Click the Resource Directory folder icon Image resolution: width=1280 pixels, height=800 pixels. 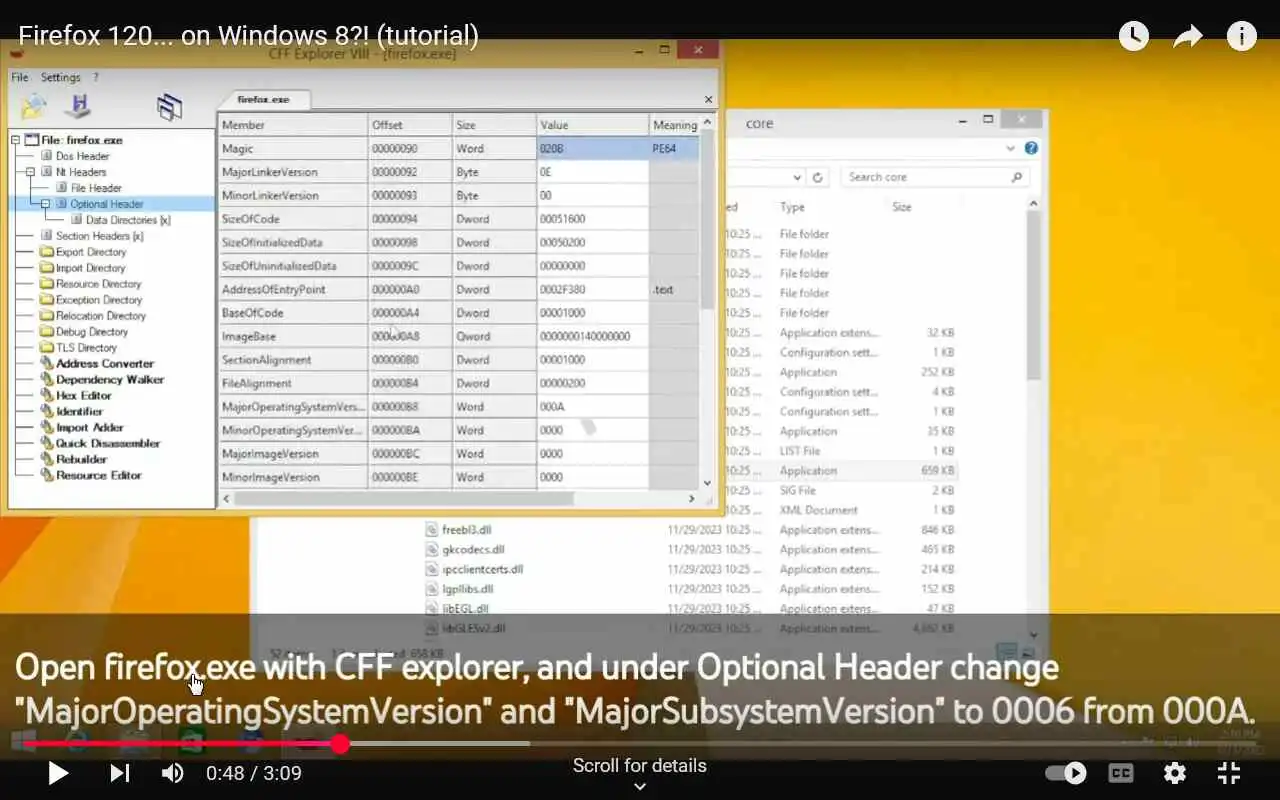pos(47,284)
